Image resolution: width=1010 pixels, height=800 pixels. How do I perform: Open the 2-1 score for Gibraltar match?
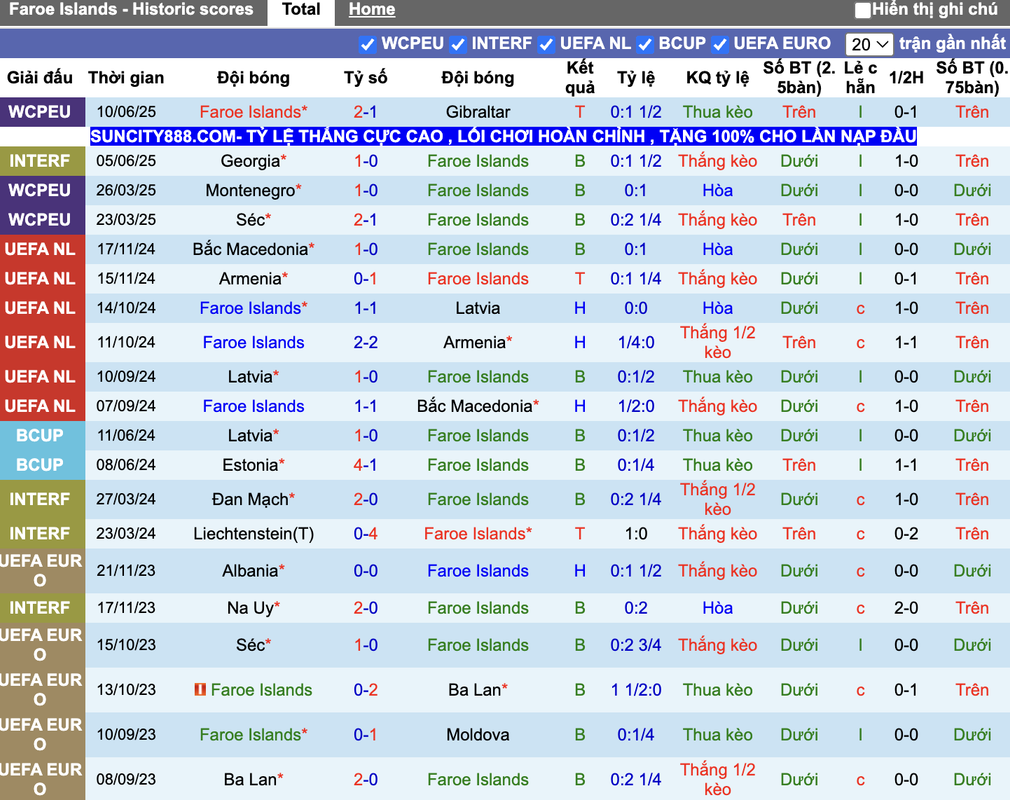tap(365, 112)
